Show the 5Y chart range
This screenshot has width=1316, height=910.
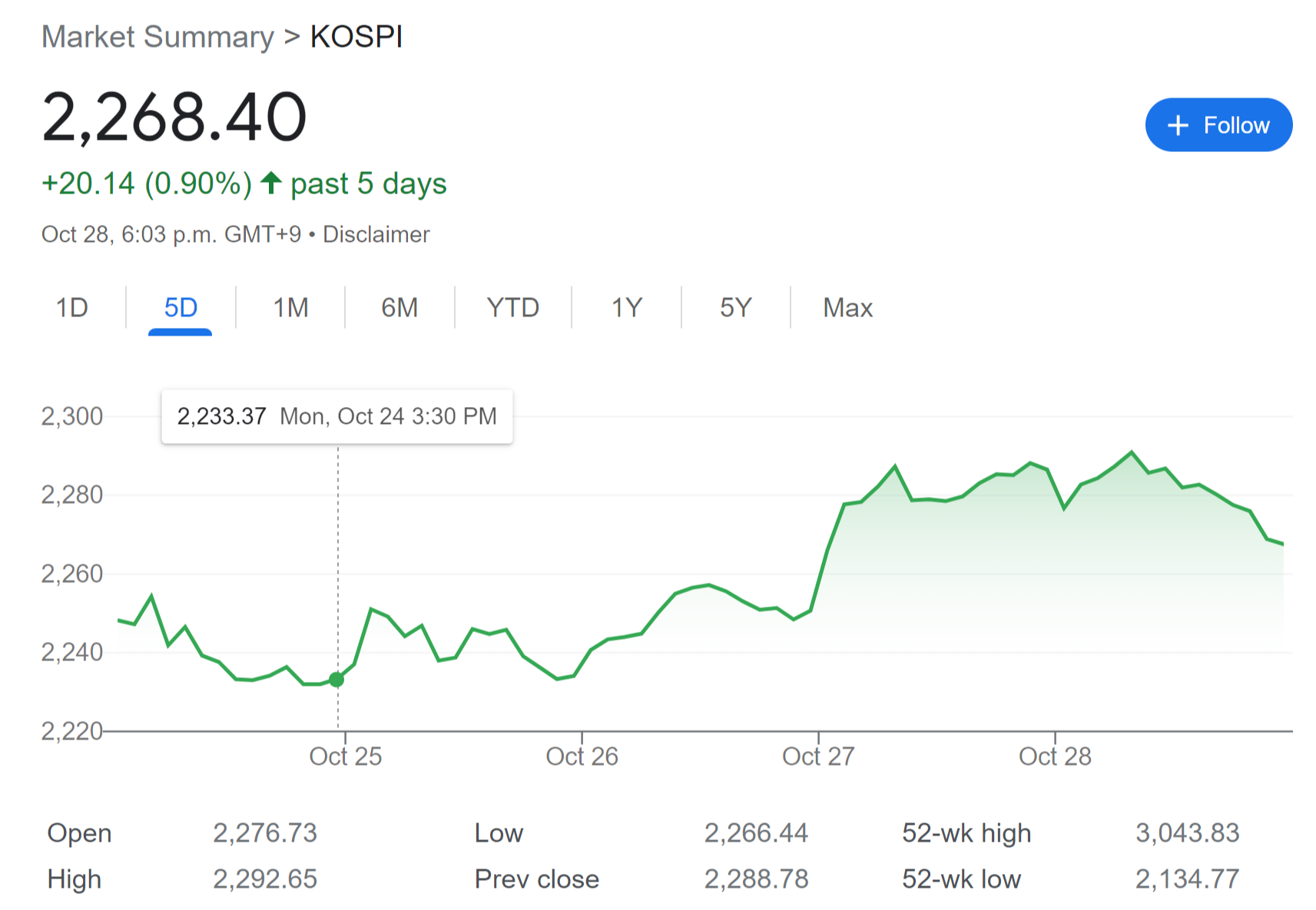[735, 308]
